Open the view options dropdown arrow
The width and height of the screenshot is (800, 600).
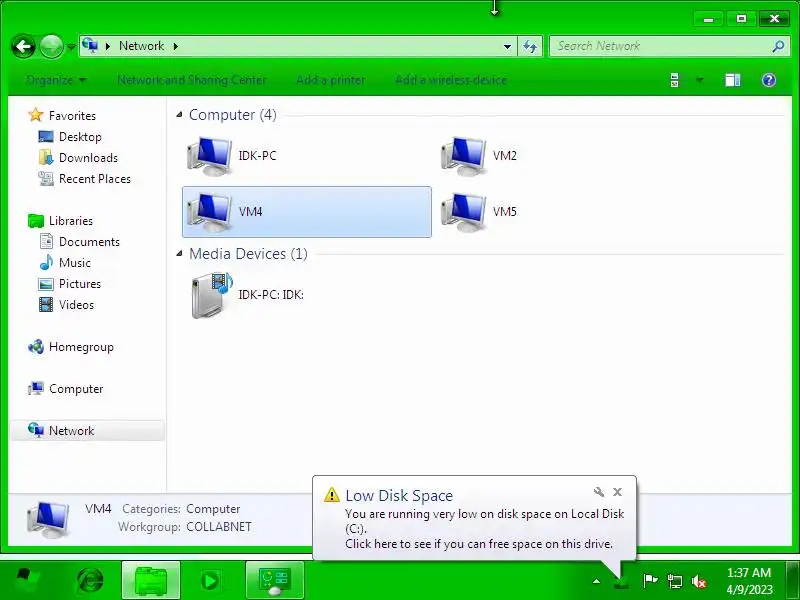point(699,80)
